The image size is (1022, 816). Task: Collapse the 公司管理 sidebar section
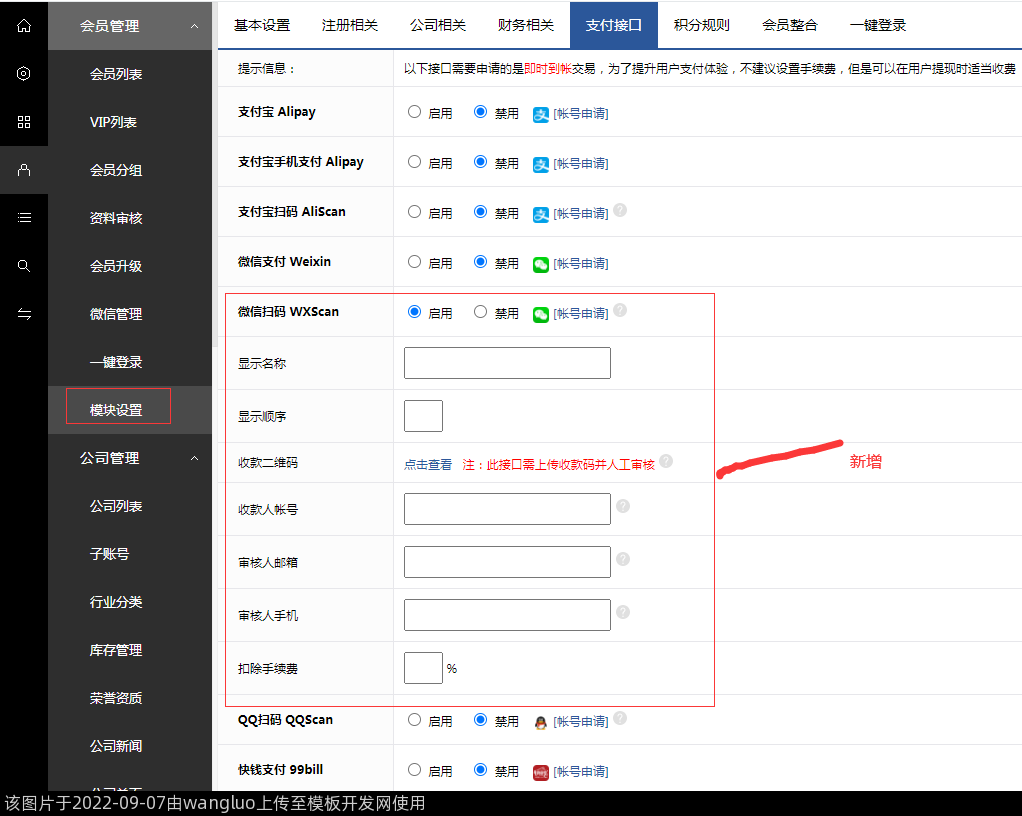pos(194,458)
